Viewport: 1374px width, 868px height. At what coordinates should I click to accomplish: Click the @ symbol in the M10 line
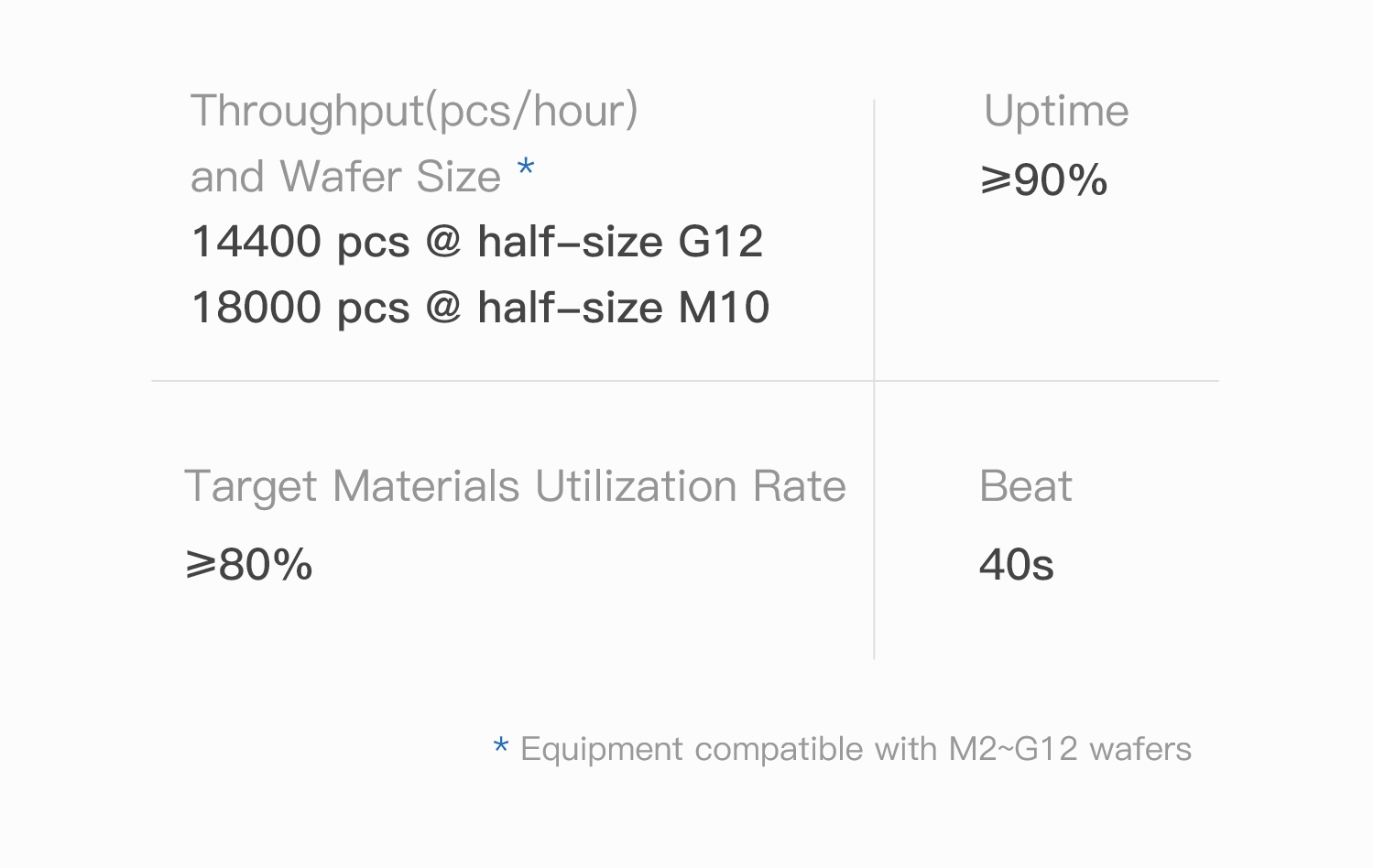[x=443, y=308]
